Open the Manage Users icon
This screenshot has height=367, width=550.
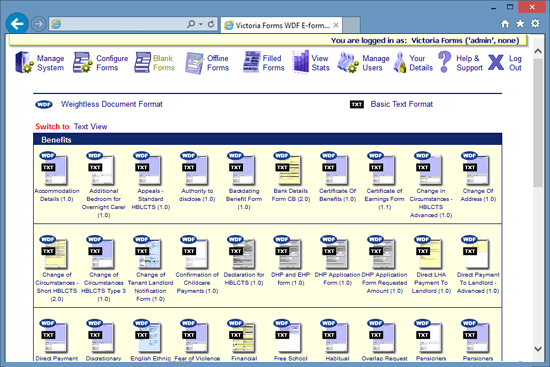coord(348,62)
